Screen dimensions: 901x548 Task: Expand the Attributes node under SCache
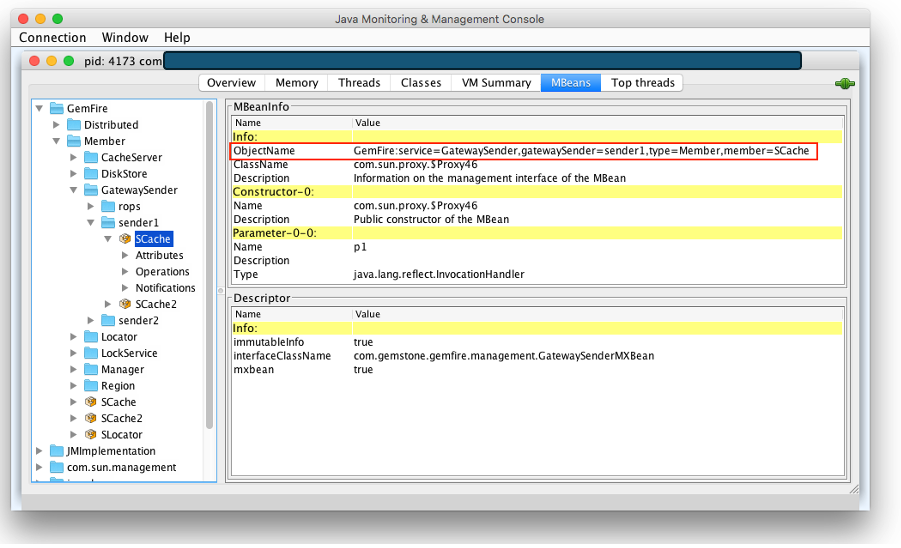tap(125, 256)
